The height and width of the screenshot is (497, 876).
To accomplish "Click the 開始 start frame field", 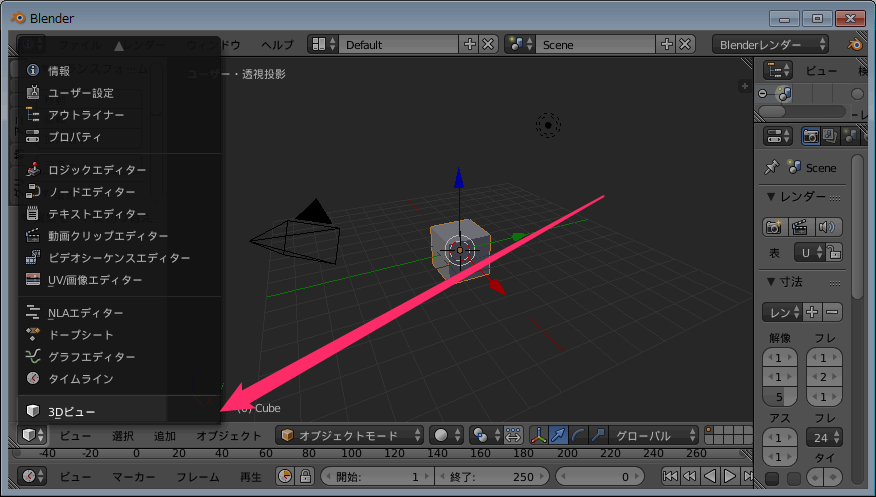I will 377,476.
